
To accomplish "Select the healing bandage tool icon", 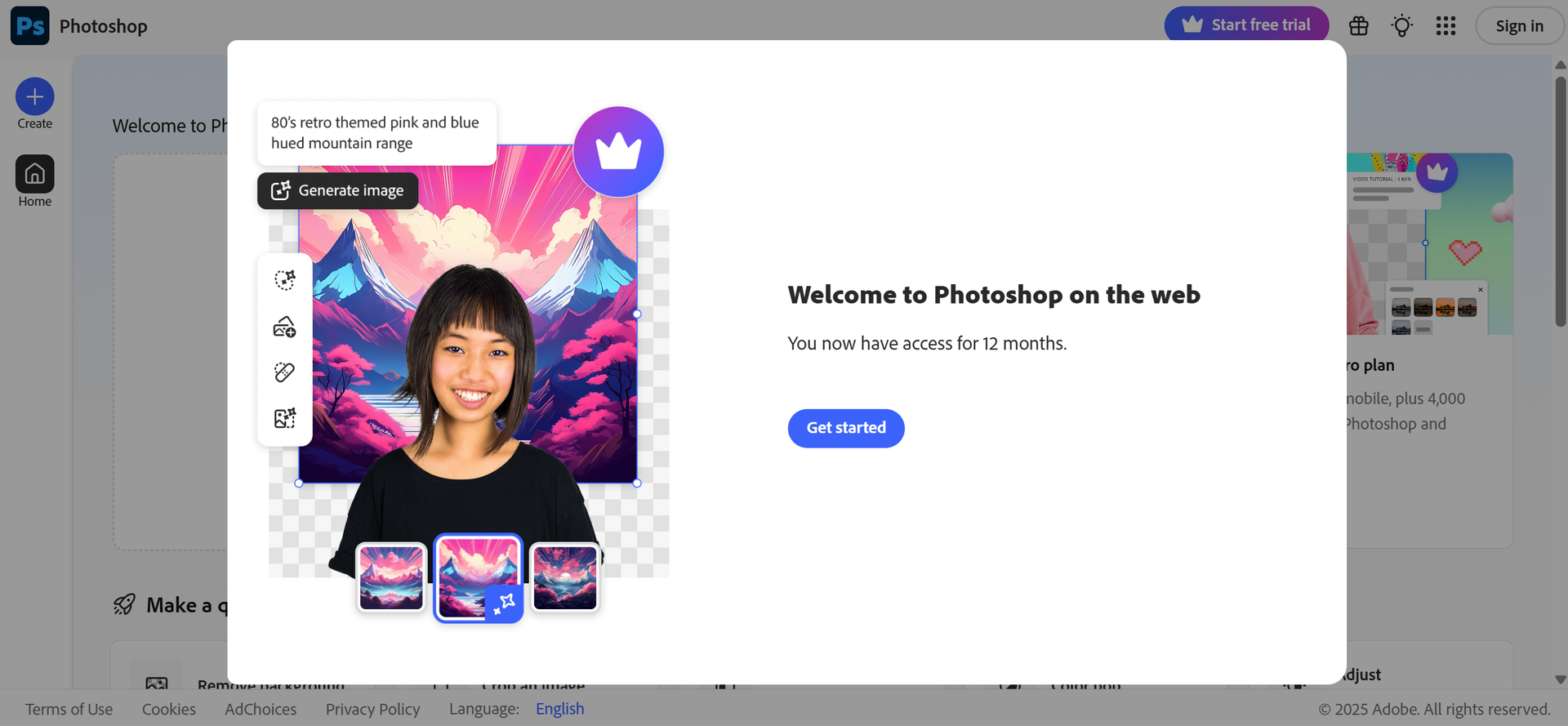I will pos(284,372).
